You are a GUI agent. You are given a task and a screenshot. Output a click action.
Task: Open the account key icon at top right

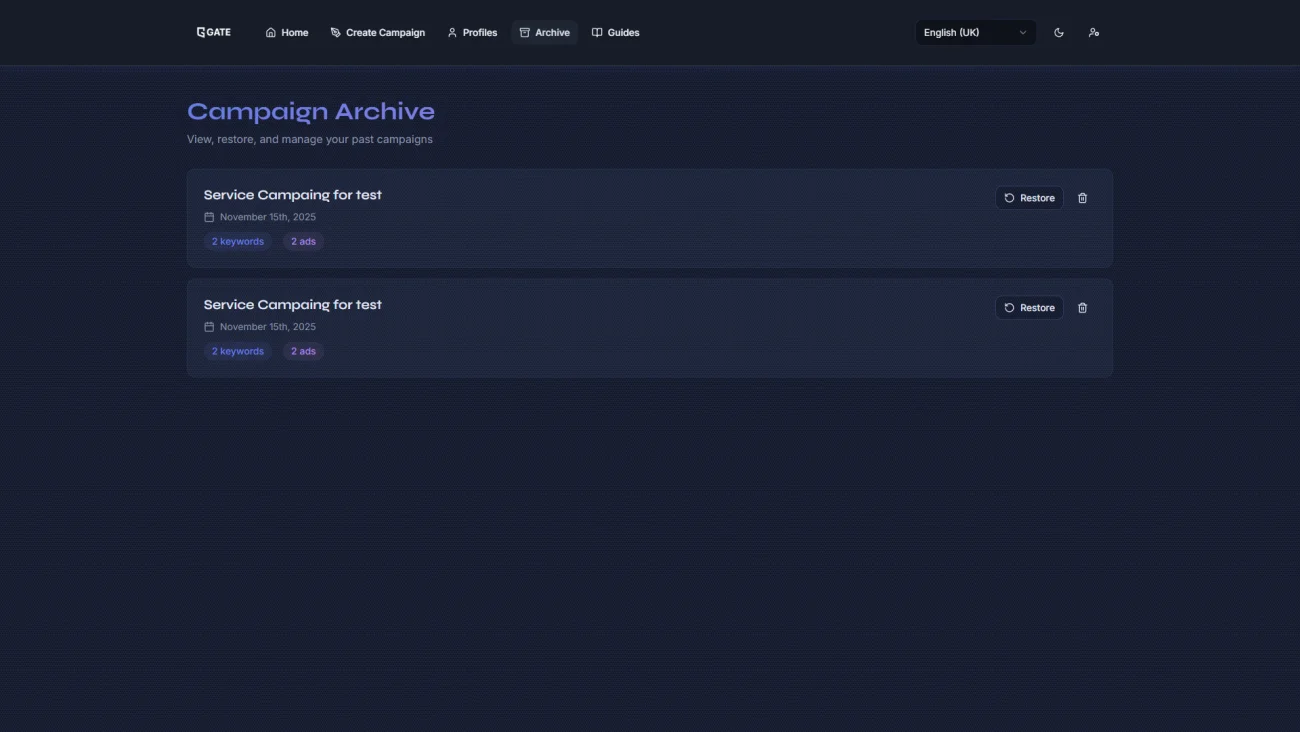tap(1094, 32)
